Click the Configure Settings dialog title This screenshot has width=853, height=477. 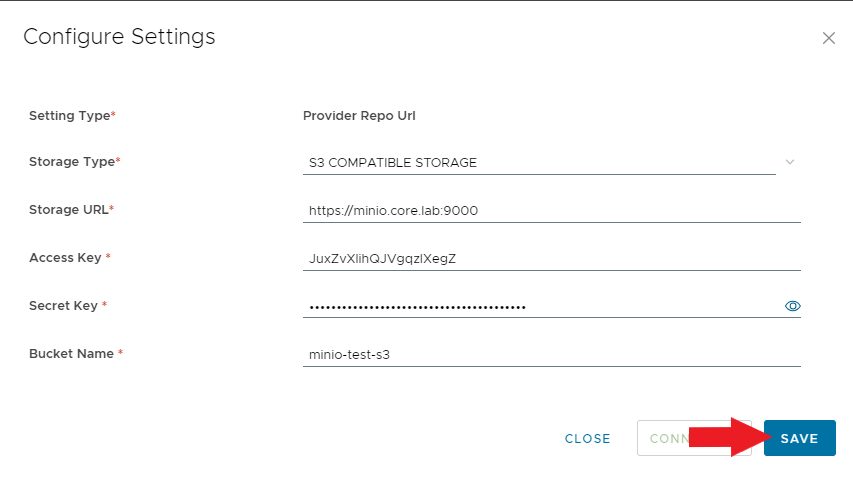click(119, 37)
